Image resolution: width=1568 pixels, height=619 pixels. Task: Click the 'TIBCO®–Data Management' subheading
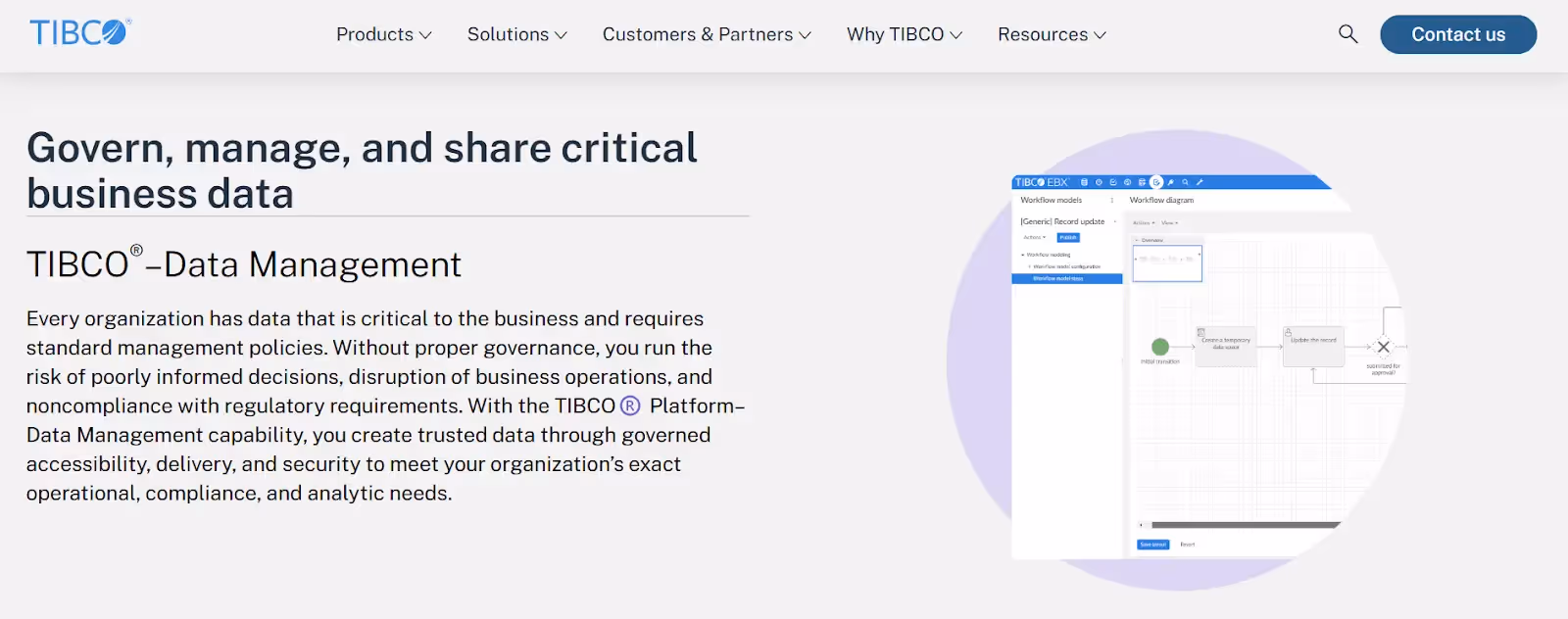244,264
